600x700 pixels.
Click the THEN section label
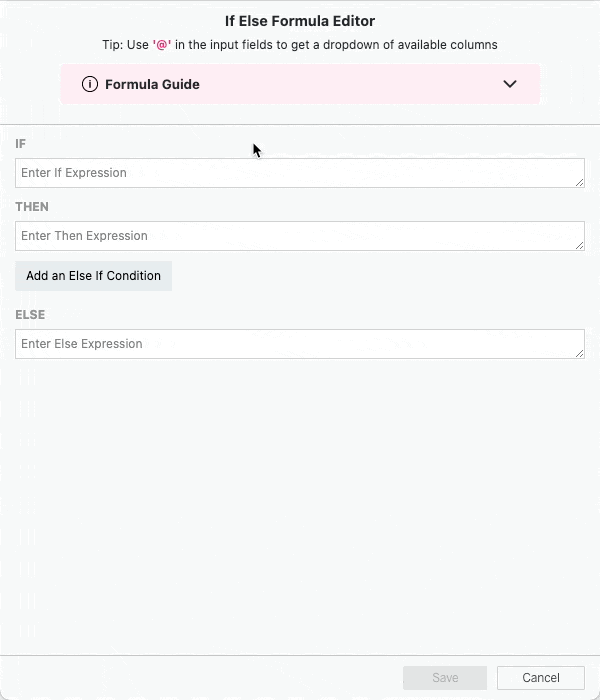coord(32,207)
